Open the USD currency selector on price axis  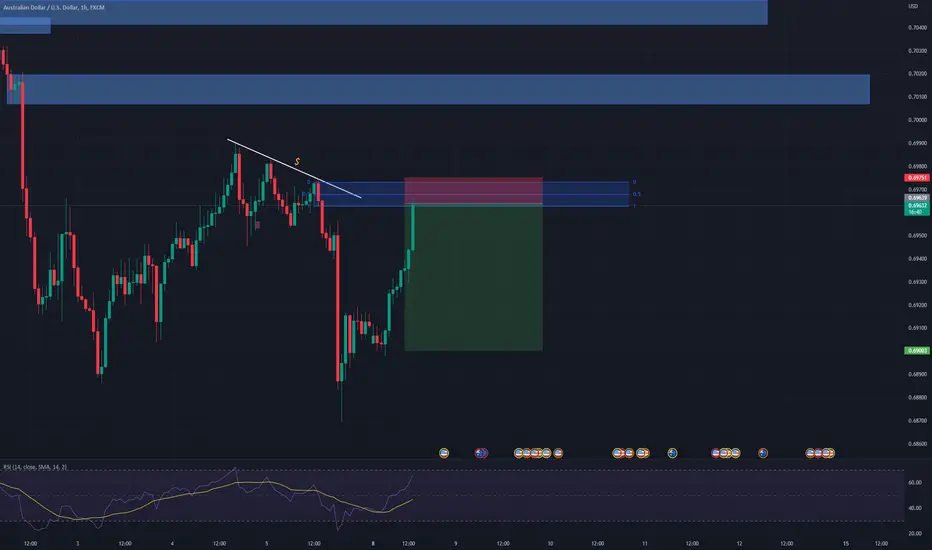point(913,6)
